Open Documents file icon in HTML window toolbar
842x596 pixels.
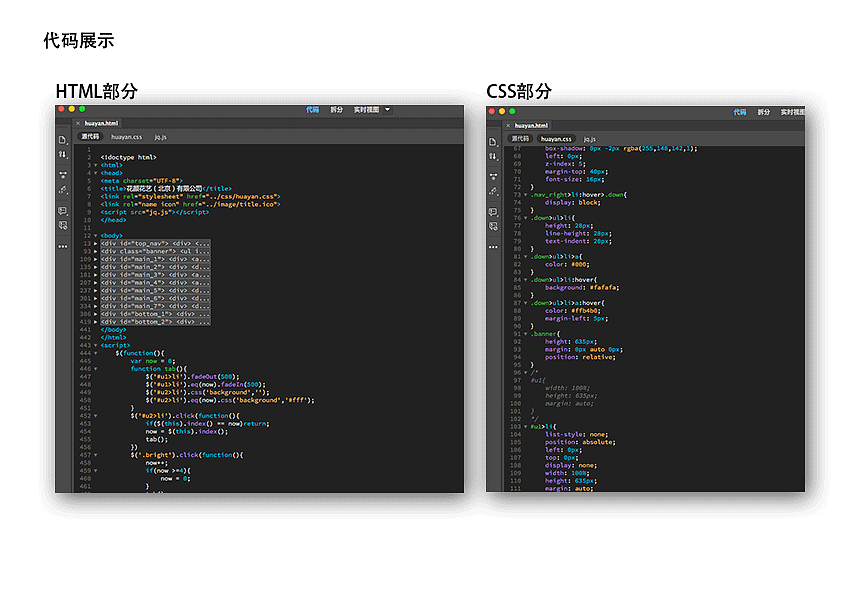[x=63, y=140]
